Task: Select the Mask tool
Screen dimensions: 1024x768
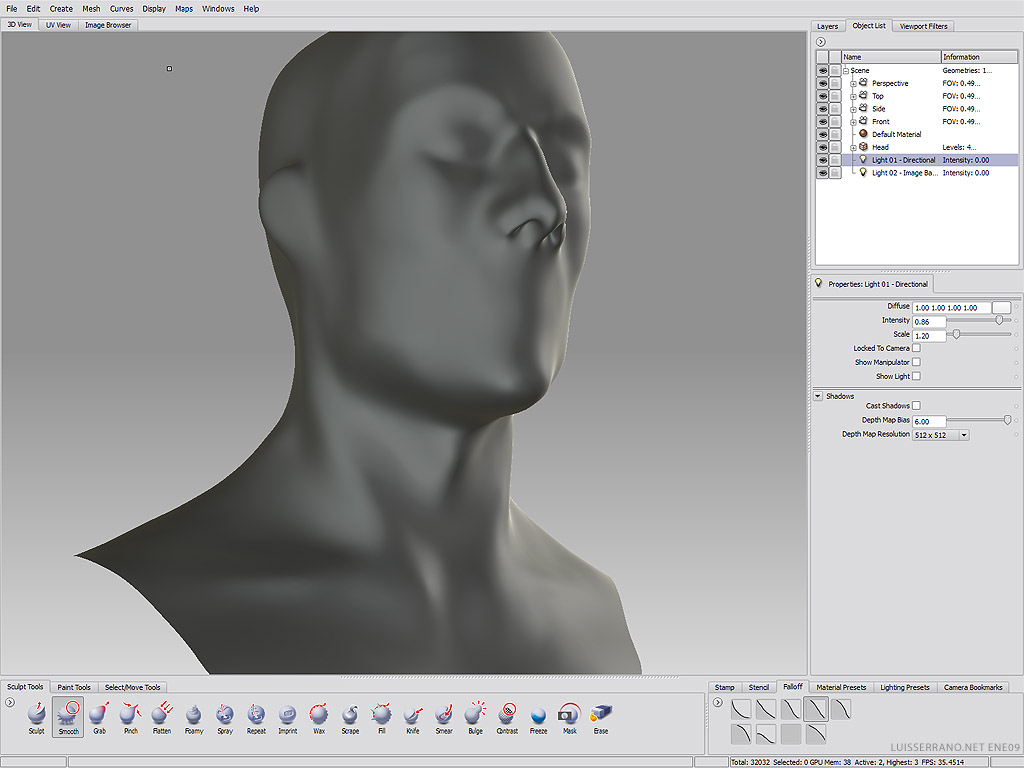Action: click(569, 717)
